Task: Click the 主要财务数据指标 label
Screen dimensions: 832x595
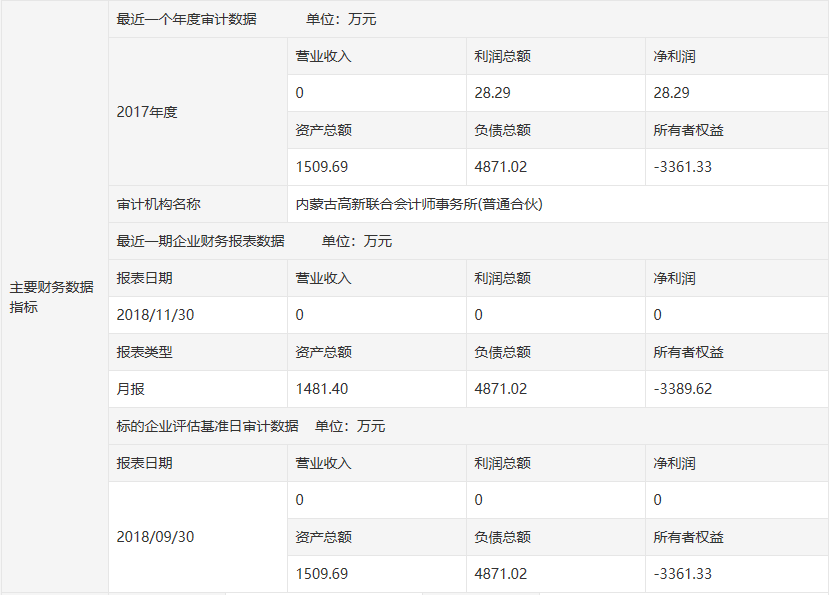Action: click(51, 297)
